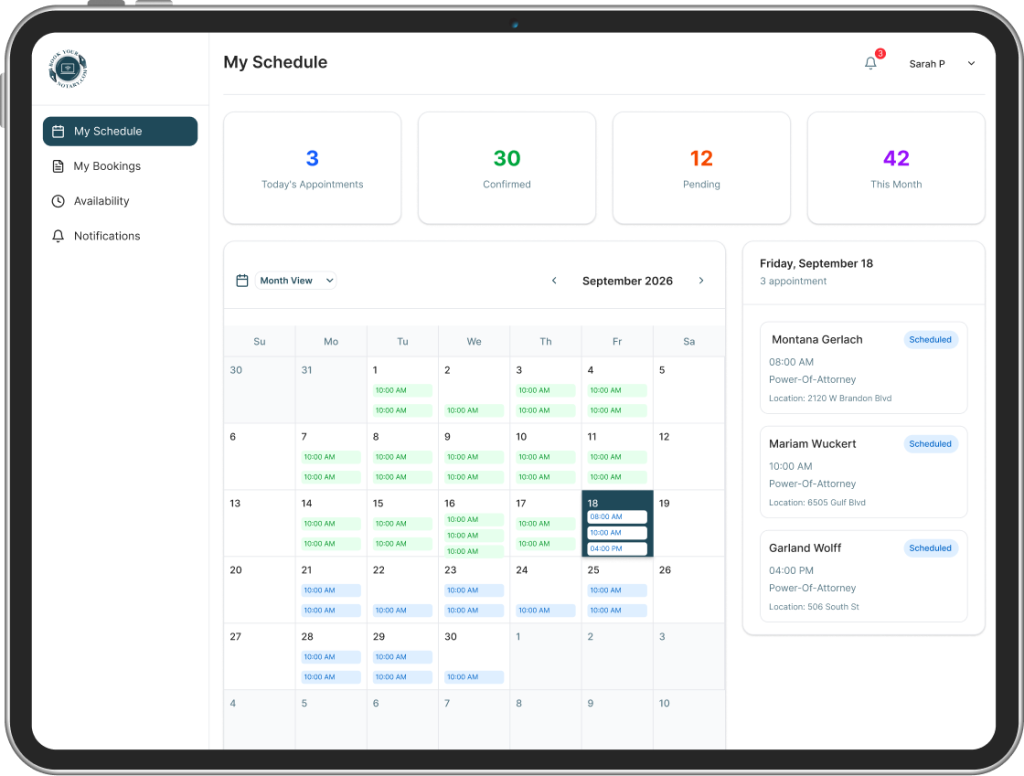The image size is (1024, 776).
Task: Click the Friday, September 18 heading
Action: 816,263
